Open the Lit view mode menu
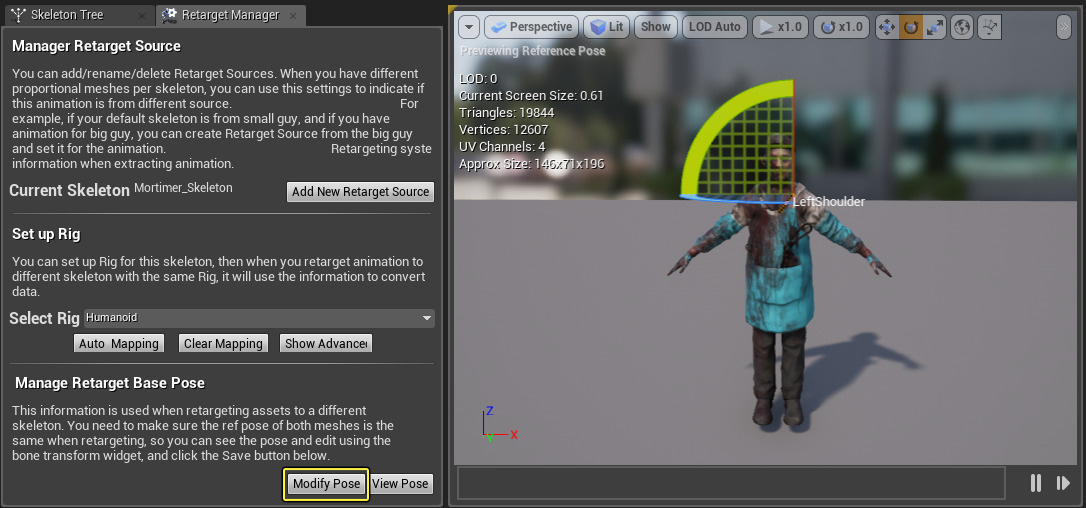1086x508 pixels. tap(607, 27)
